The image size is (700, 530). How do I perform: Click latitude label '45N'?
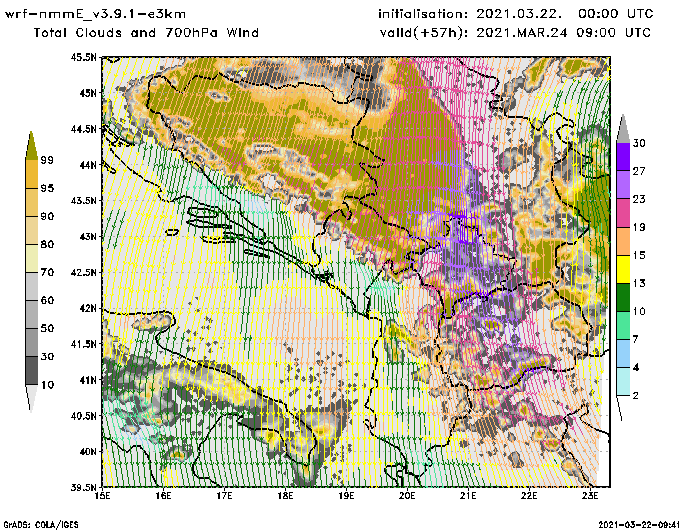(x=88, y=93)
